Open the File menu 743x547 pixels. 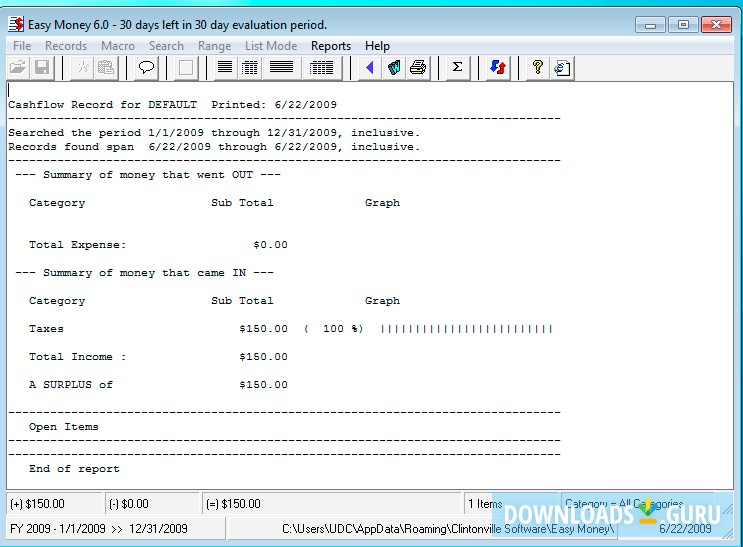(22, 46)
